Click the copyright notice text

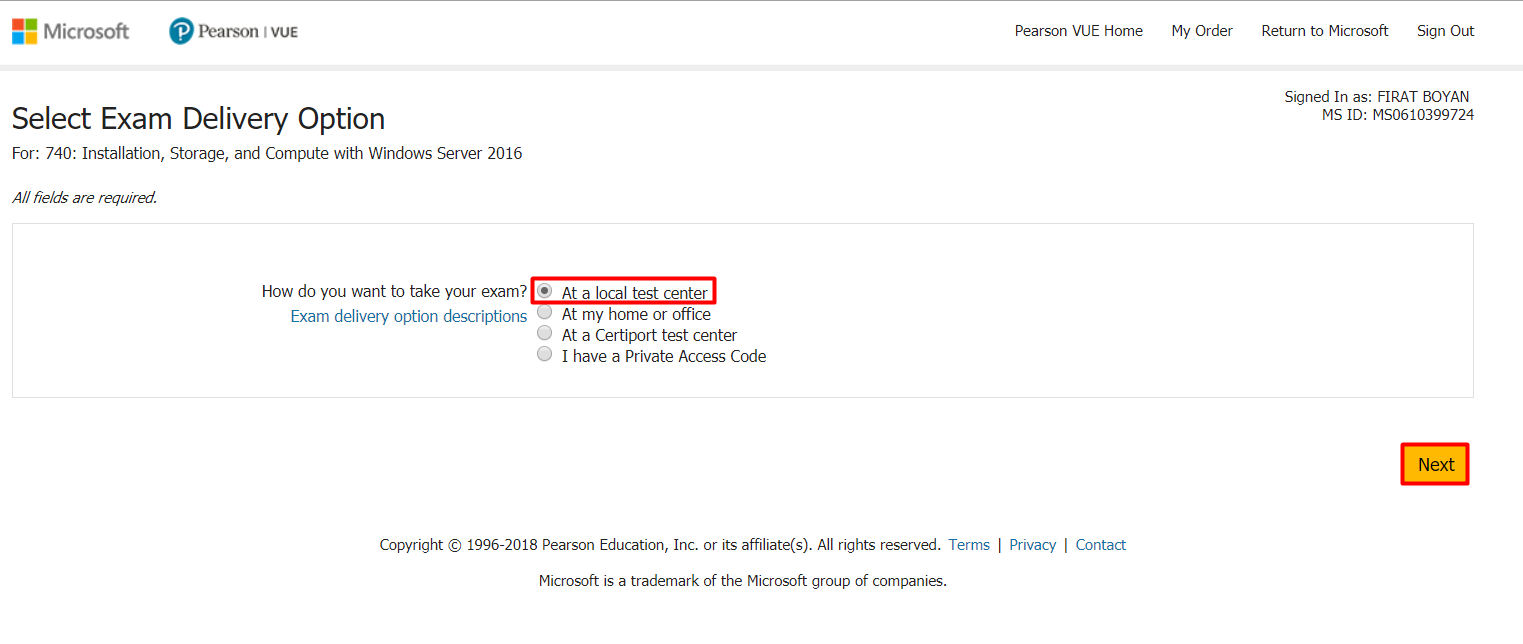[x=660, y=545]
